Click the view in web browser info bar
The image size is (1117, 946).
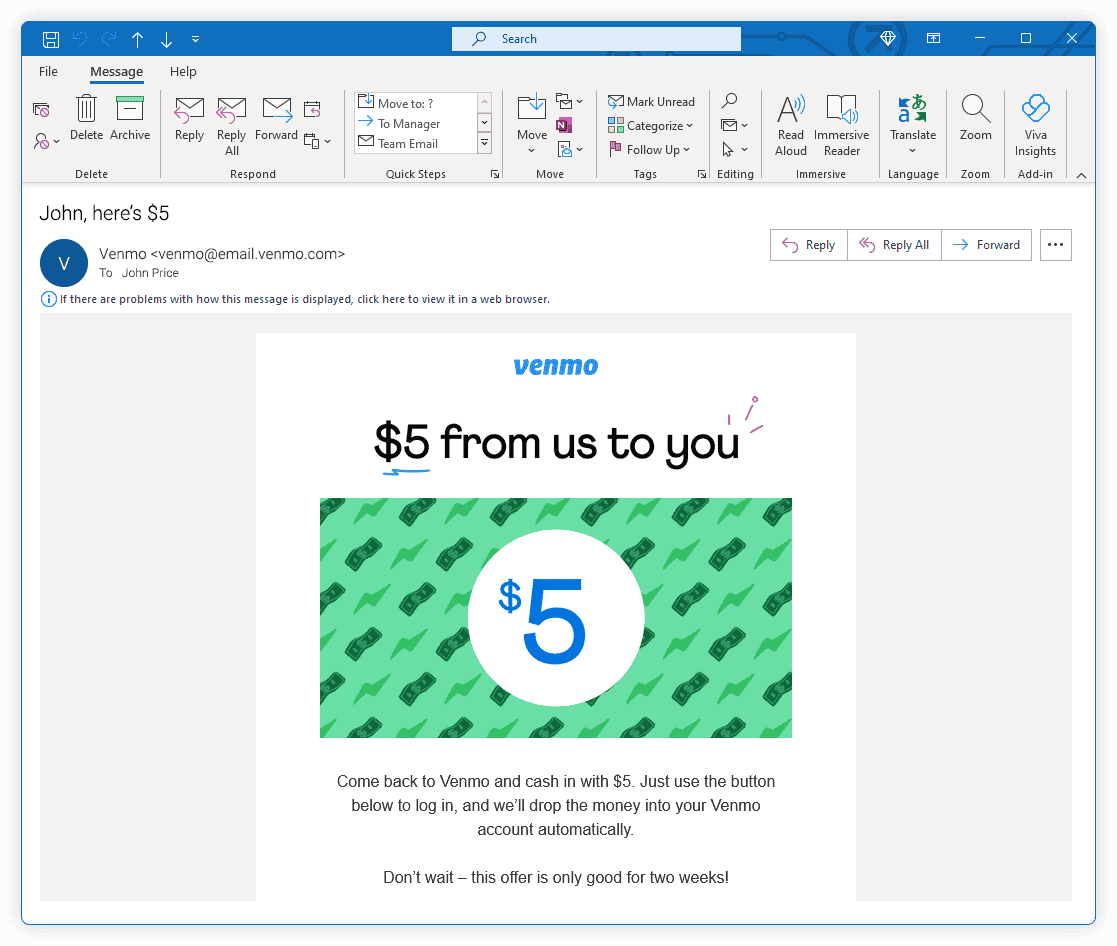[305, 299]
